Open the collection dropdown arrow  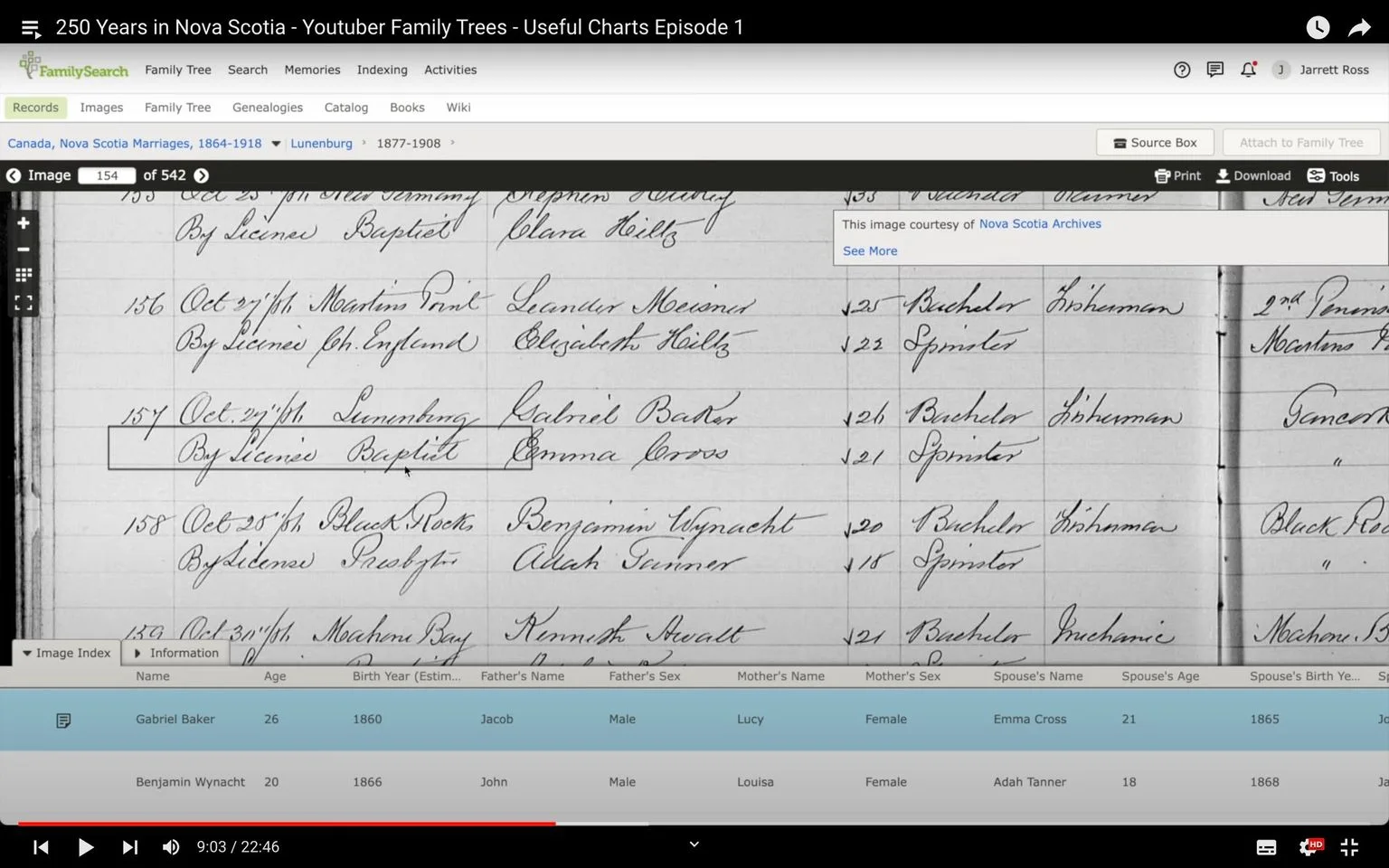point(276,144)
